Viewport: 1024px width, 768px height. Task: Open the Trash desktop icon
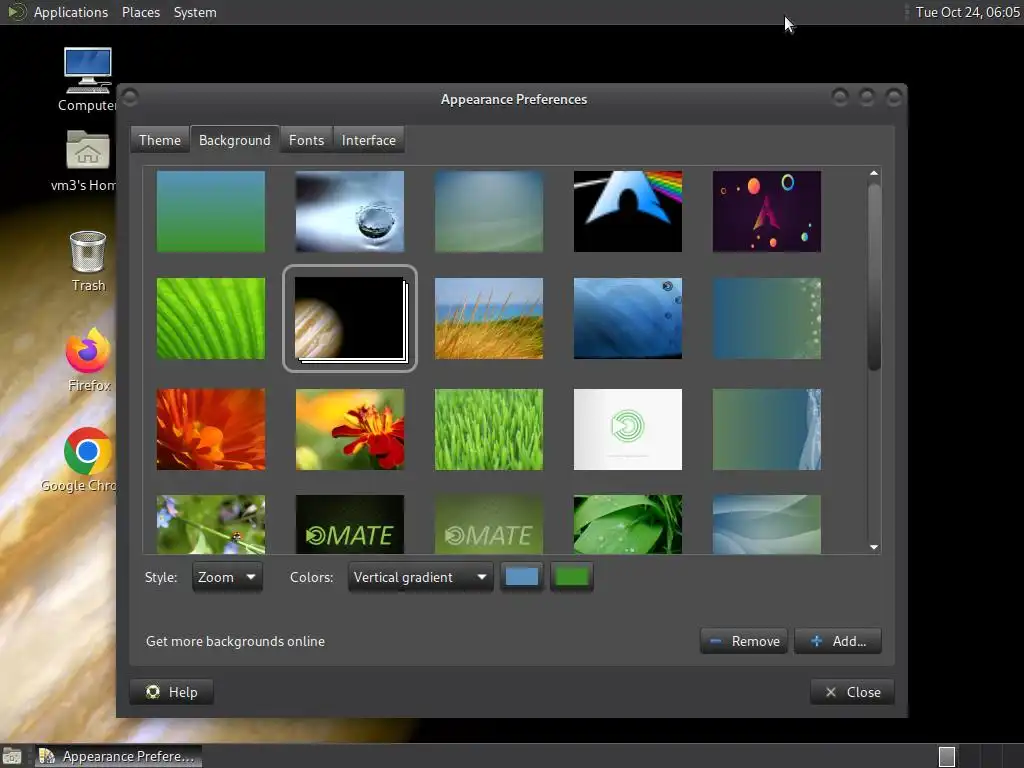[x=88, y=261]
